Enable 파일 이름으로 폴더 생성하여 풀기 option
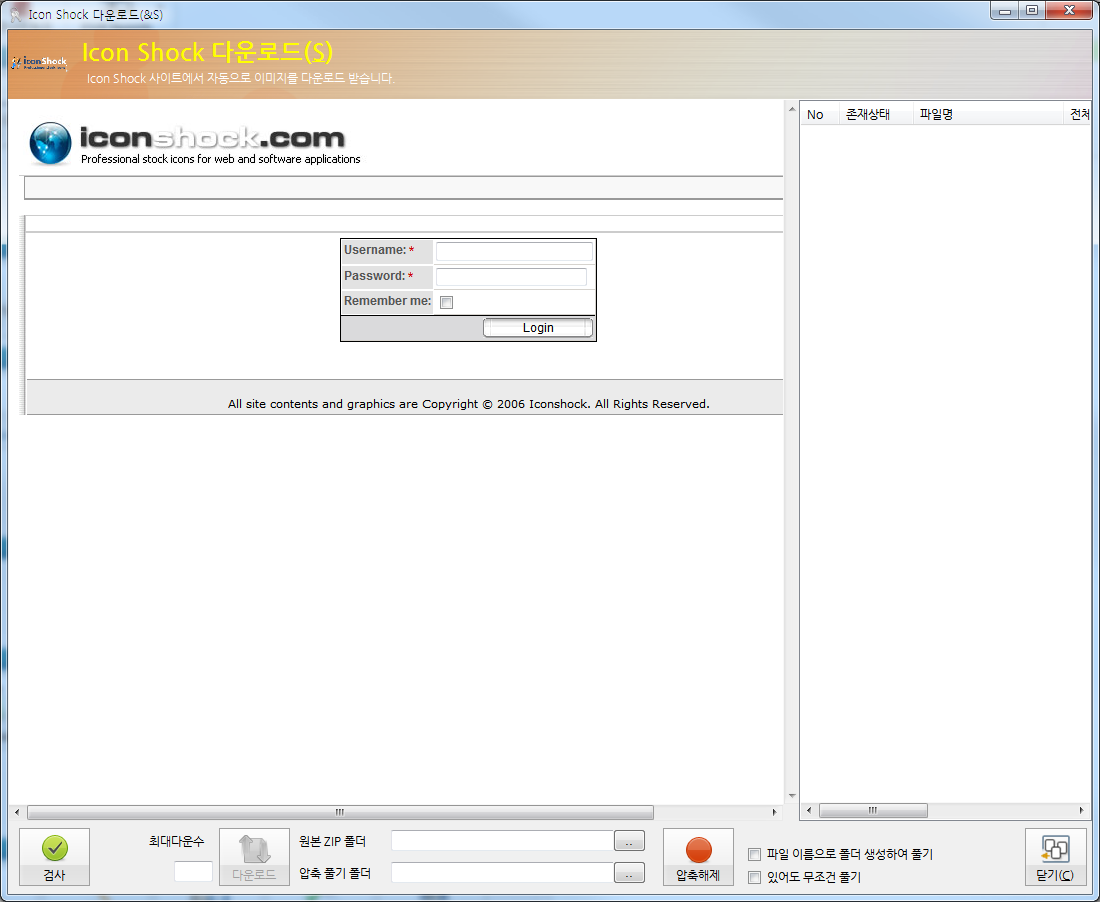This screenshot has width=1100, height=902. 754,854
